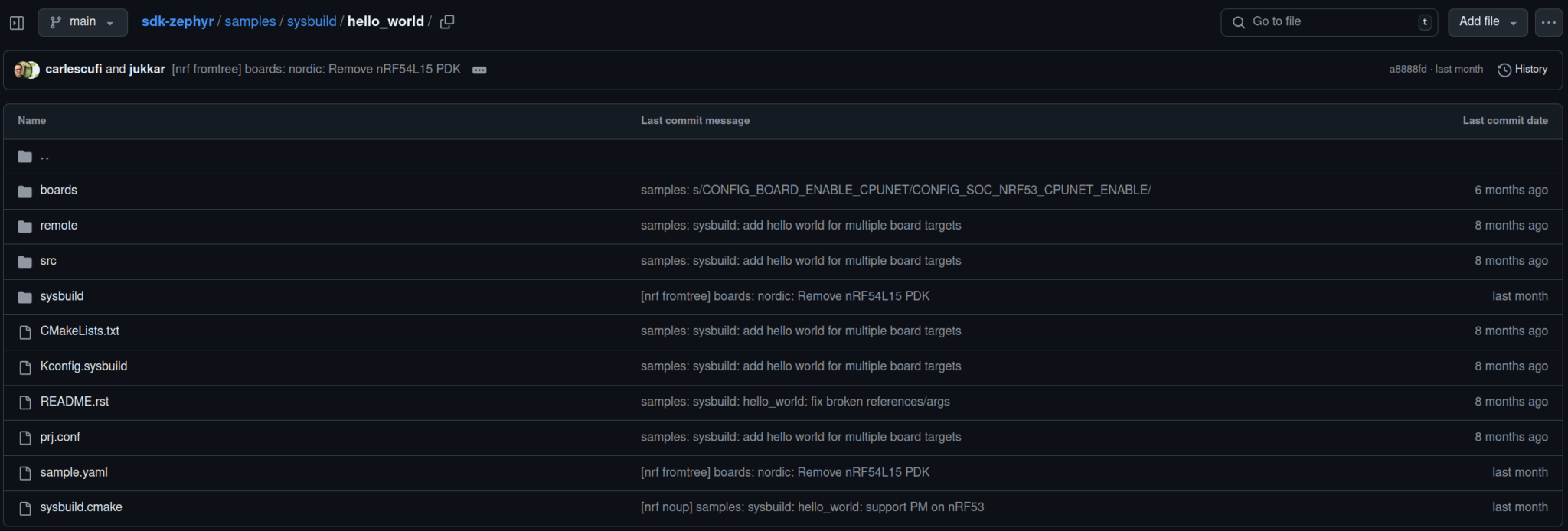Open the carlescufi author profile link
Image resolution: width=1568 pixels, height=531 pixels.
coord(73,69)
